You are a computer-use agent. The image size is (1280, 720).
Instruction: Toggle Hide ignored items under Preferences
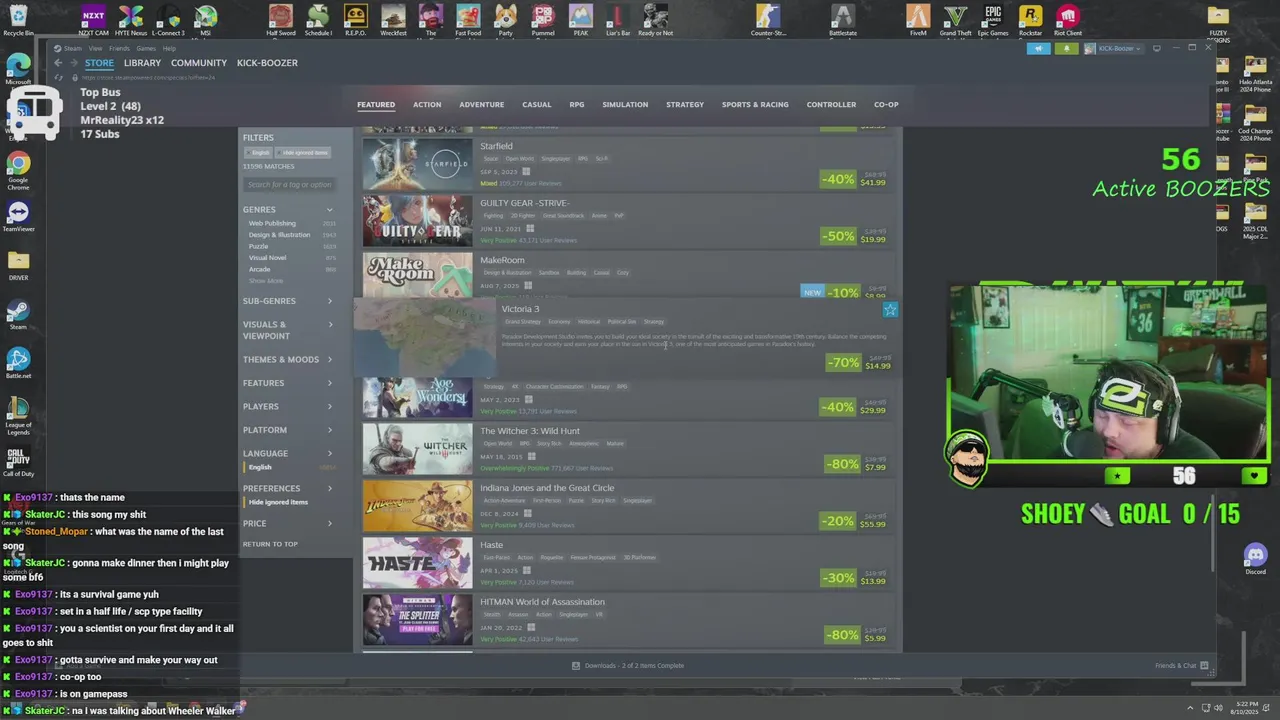click(278, 502)
